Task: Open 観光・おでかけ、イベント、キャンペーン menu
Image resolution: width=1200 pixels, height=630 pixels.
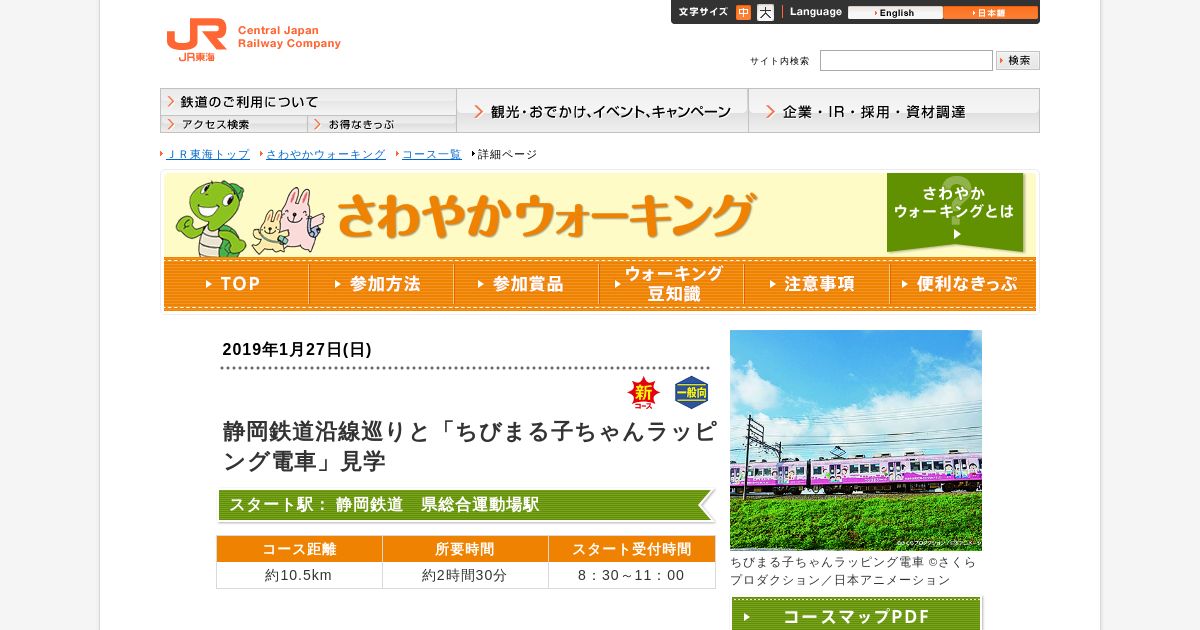Action: (x=602, y=111)
